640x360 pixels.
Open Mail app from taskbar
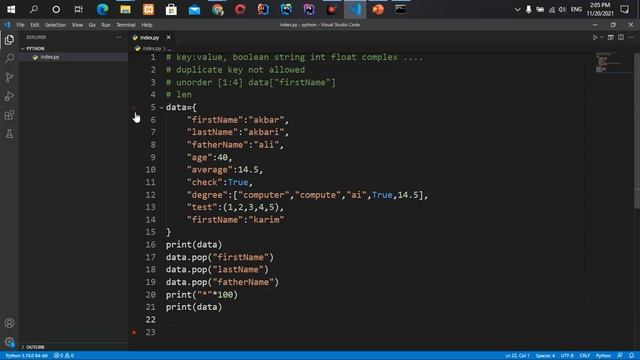[194, 9]
